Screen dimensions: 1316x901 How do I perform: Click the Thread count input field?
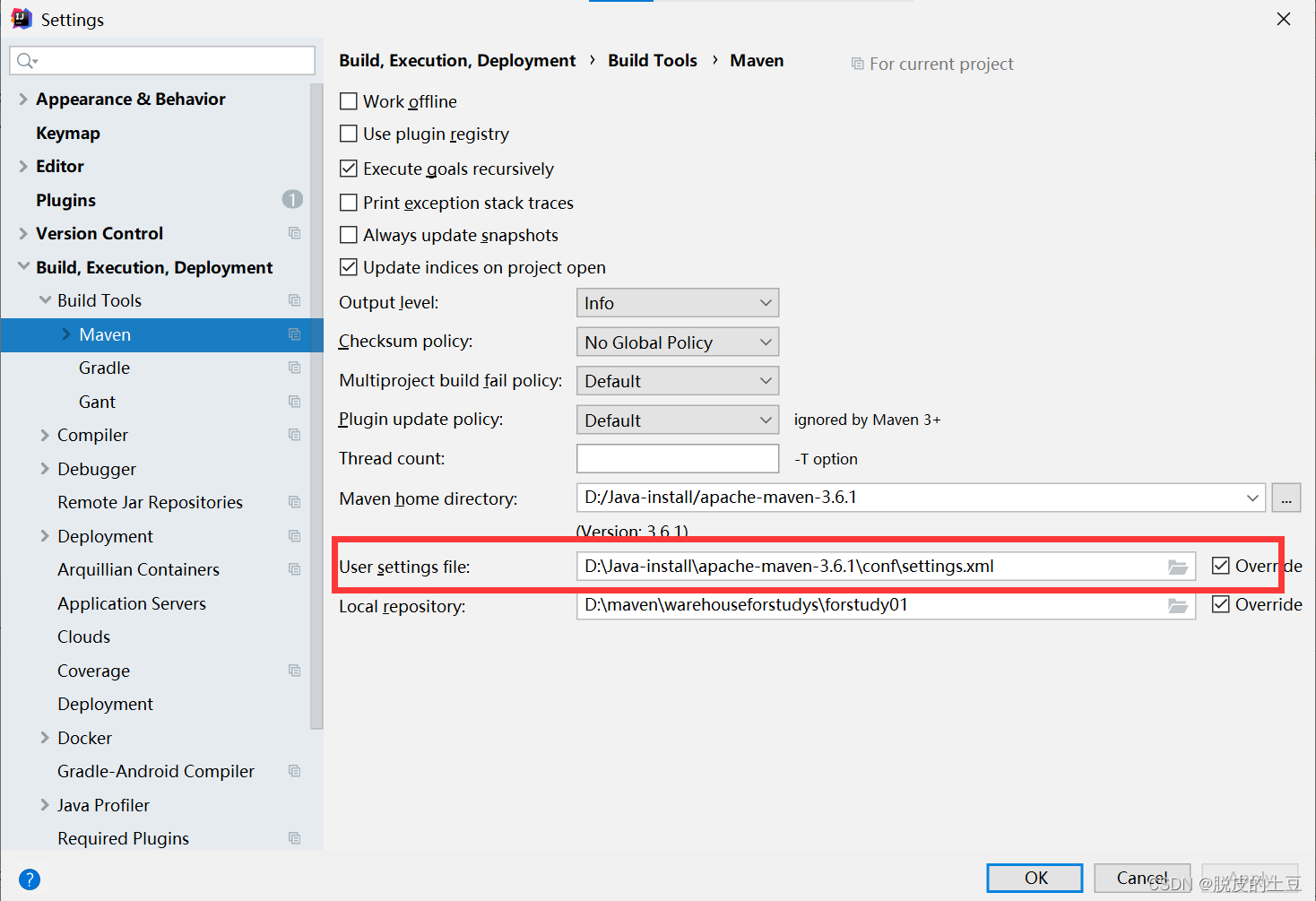[678, 458]
